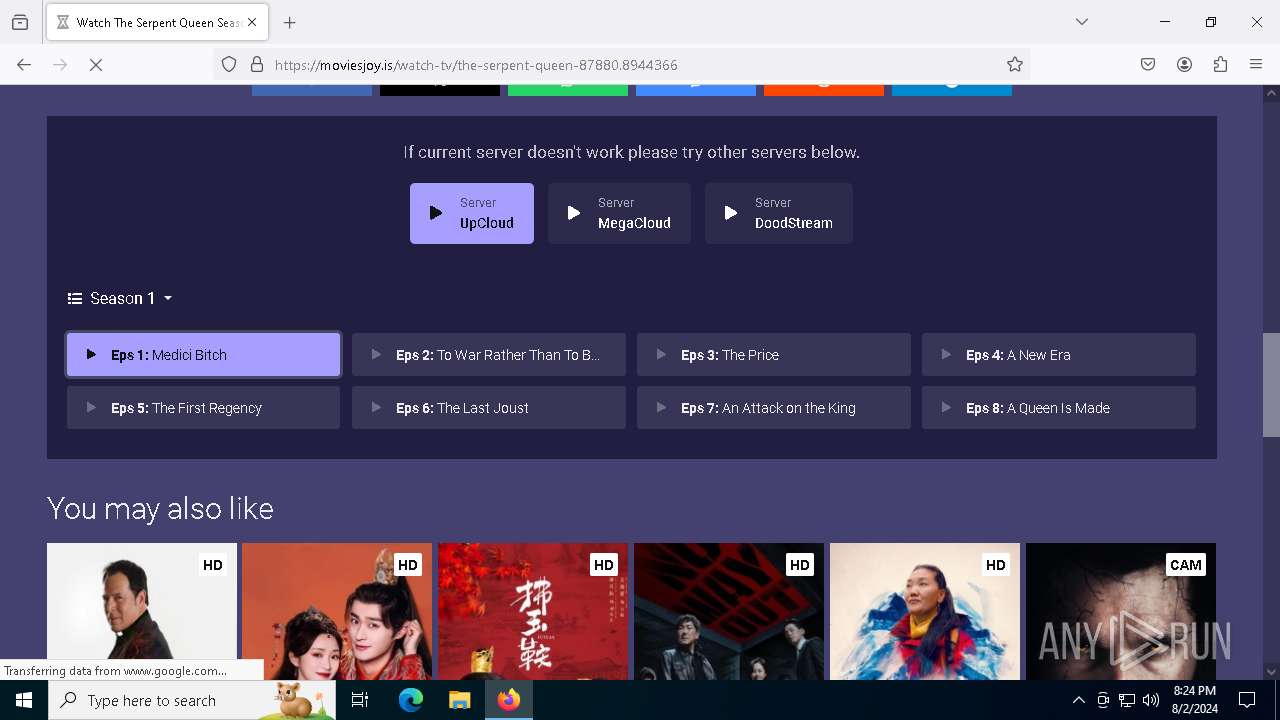Click the Meet Now icon in the system tray
The width and height of the screenshot is (1280, 720).
tap(1103, 700)
